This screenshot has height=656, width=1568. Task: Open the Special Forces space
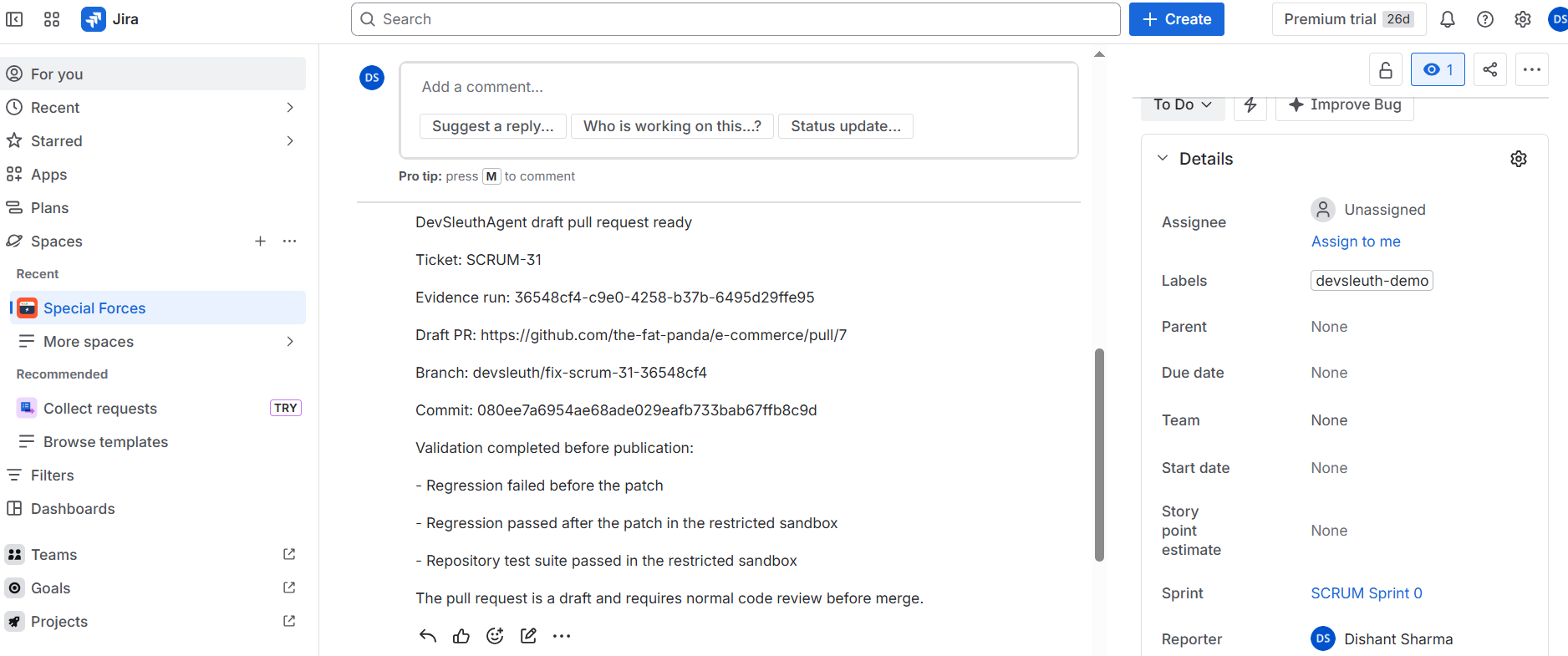click(157, 308)
